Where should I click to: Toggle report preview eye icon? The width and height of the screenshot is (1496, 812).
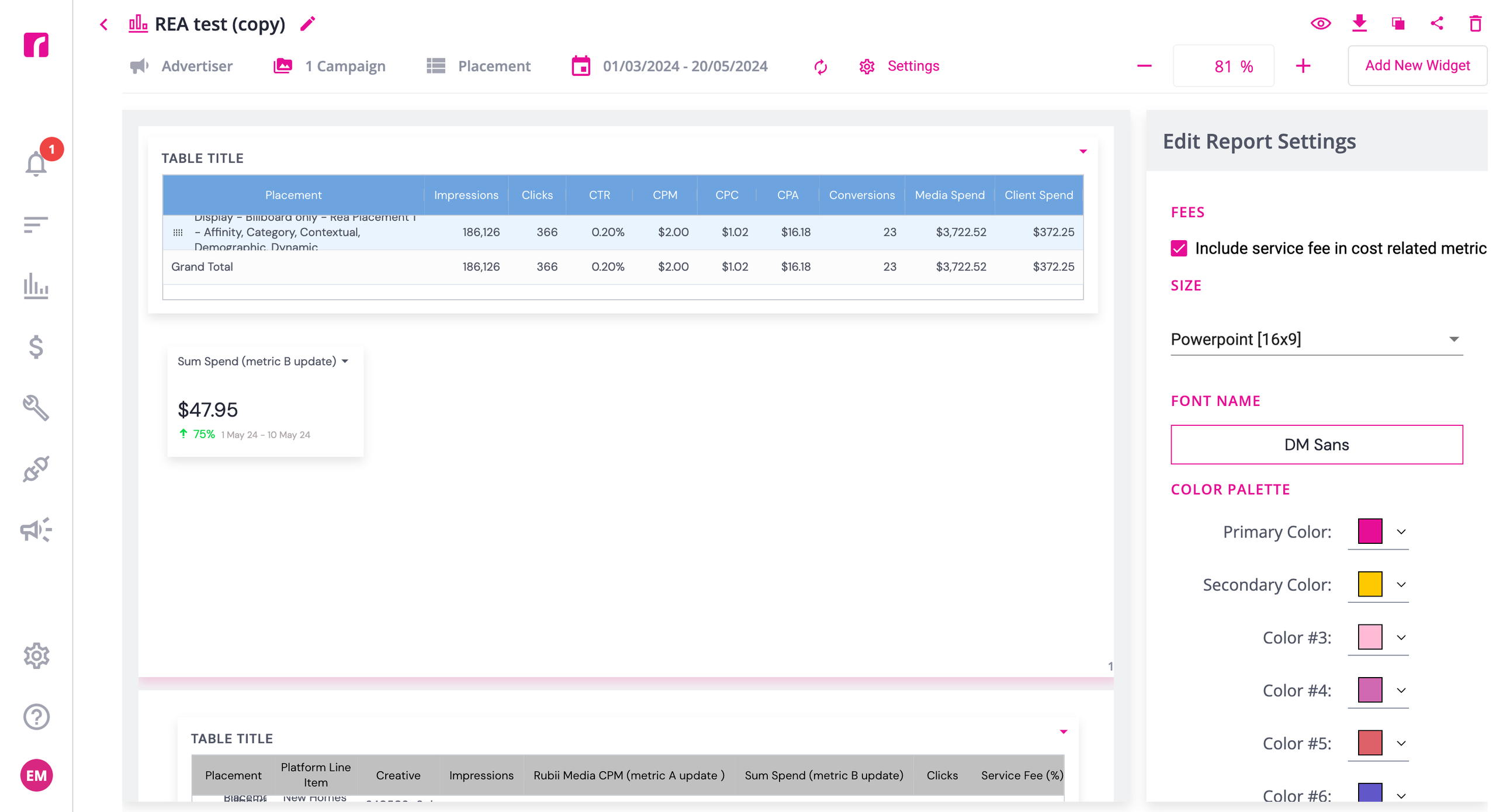[1320, 23]
